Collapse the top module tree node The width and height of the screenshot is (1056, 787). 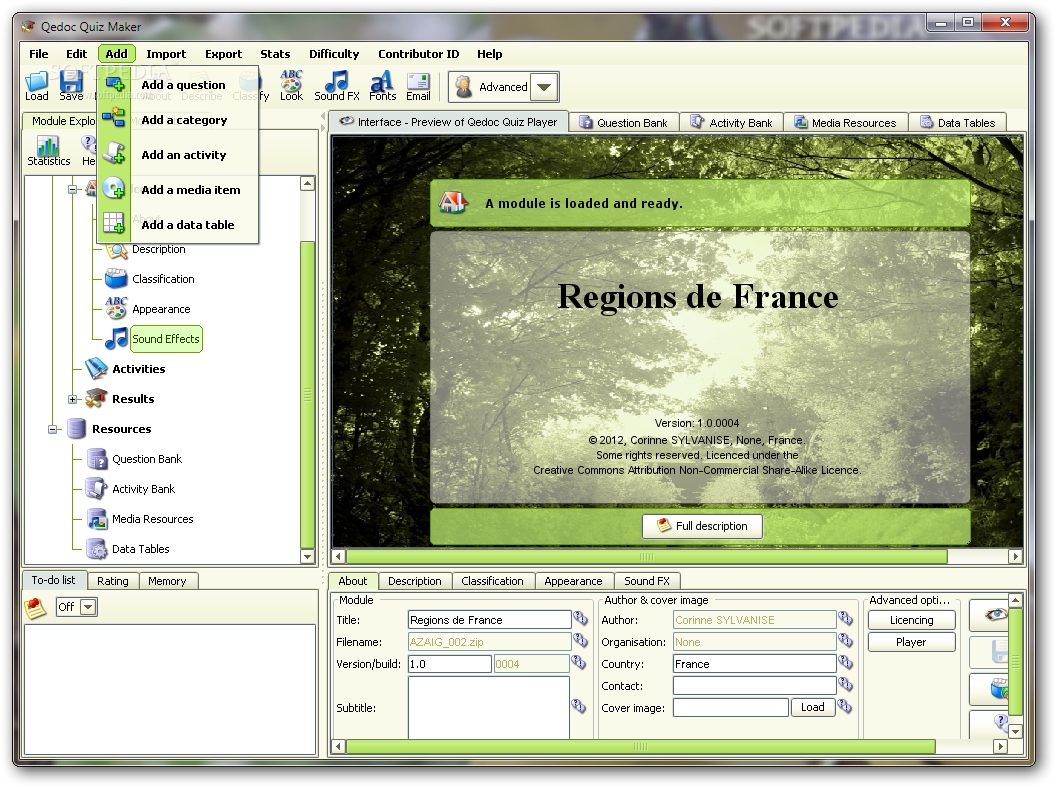click(x=73, y=189)
